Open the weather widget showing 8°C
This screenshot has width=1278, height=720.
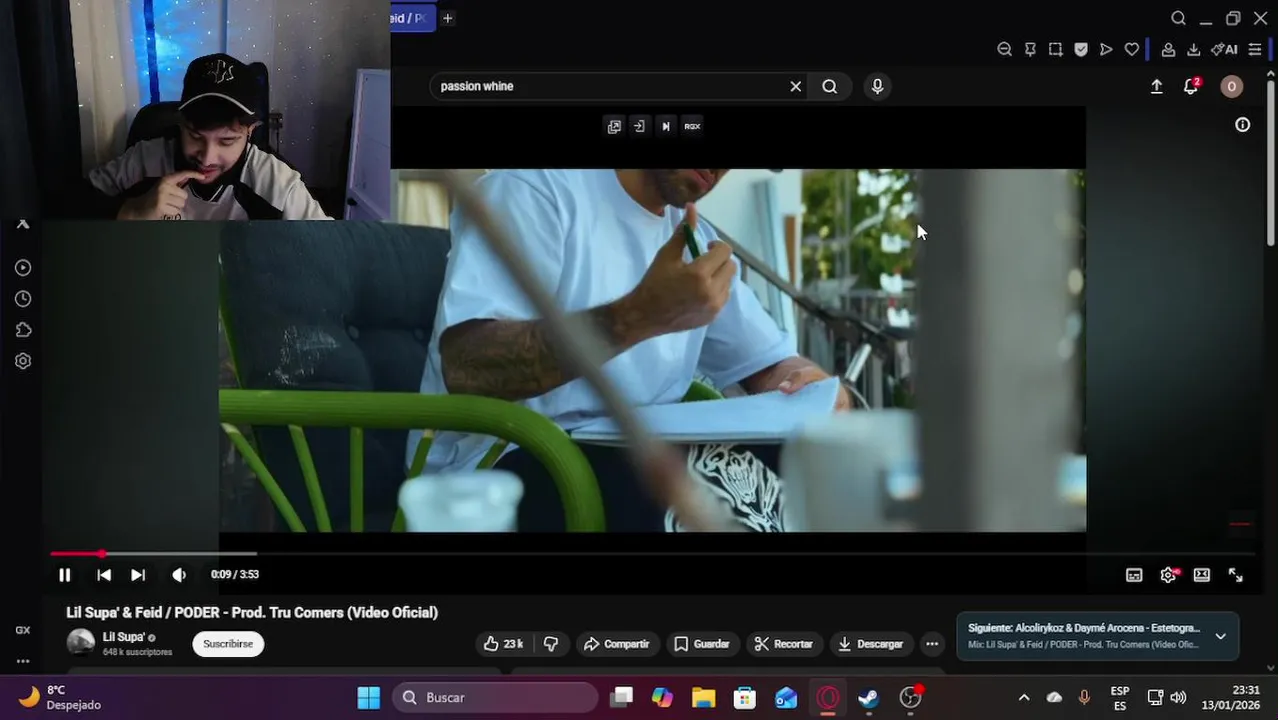tap(60, 697)
